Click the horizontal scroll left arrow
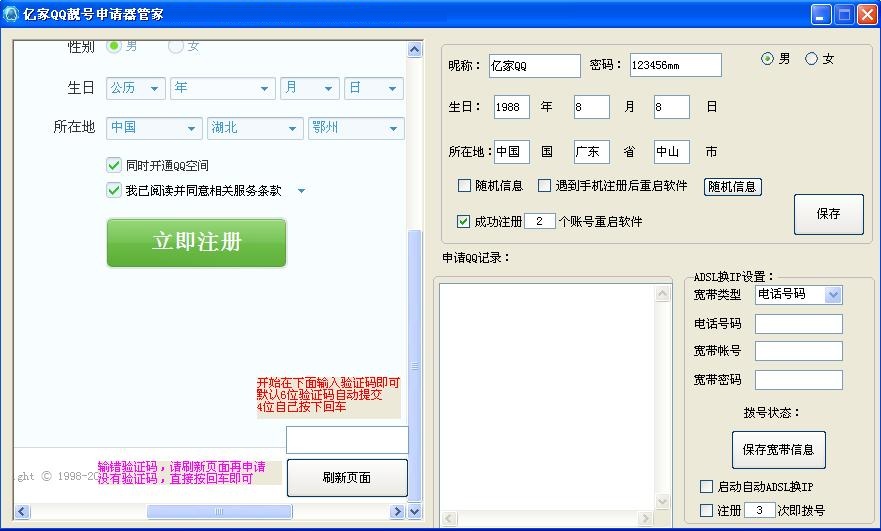The height and width of the screenshot is (531, 881). (20, 512)
